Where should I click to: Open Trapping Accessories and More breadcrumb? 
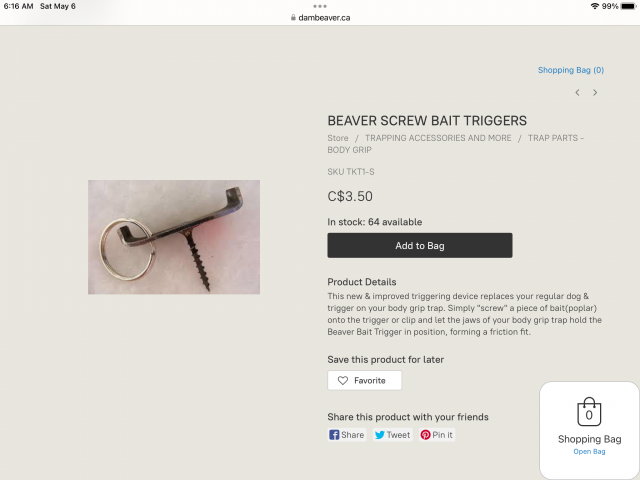[438, 138]
